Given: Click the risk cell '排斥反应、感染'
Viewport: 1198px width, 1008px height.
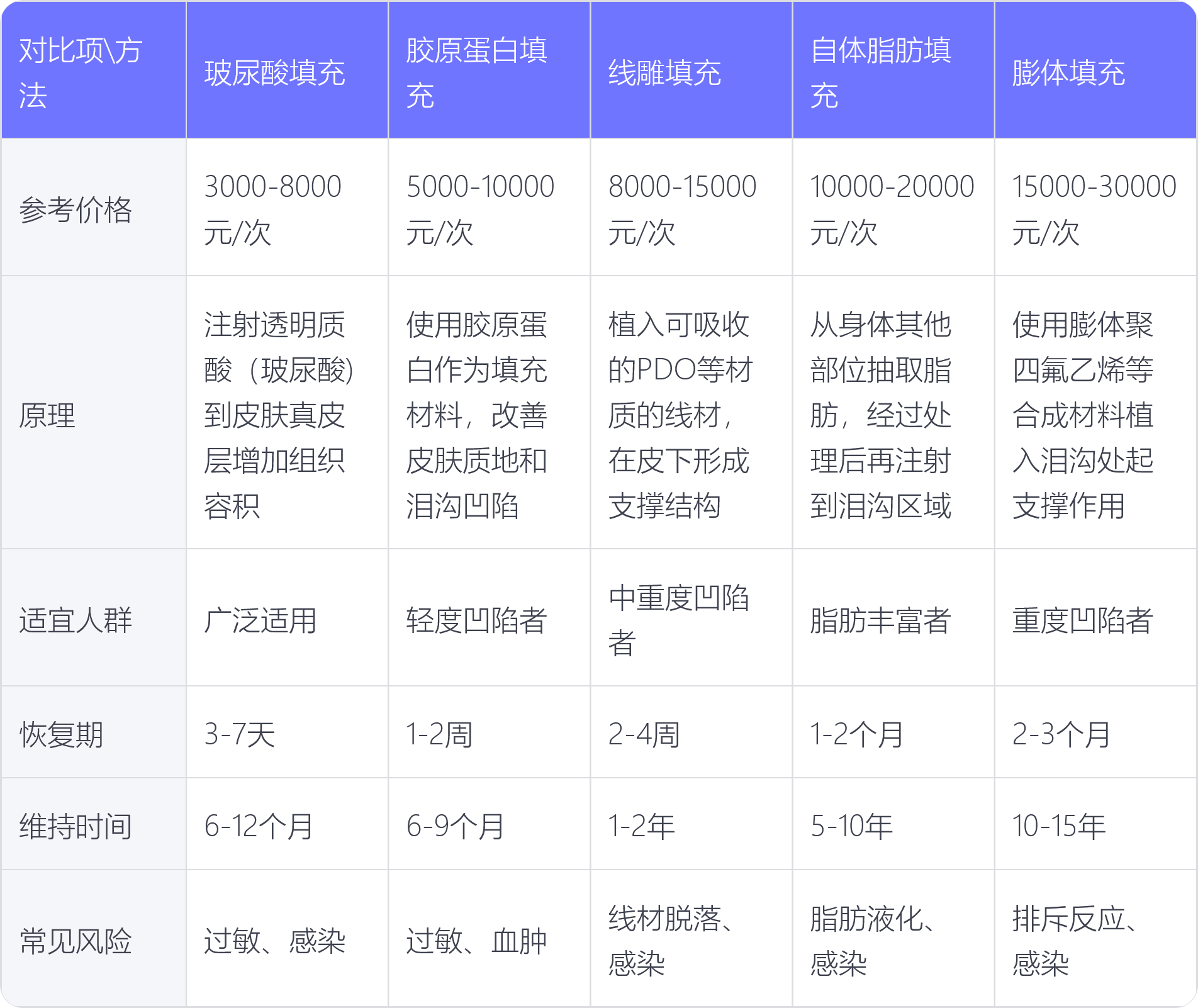Looking at the screenshot, I should coord(1095,938).
